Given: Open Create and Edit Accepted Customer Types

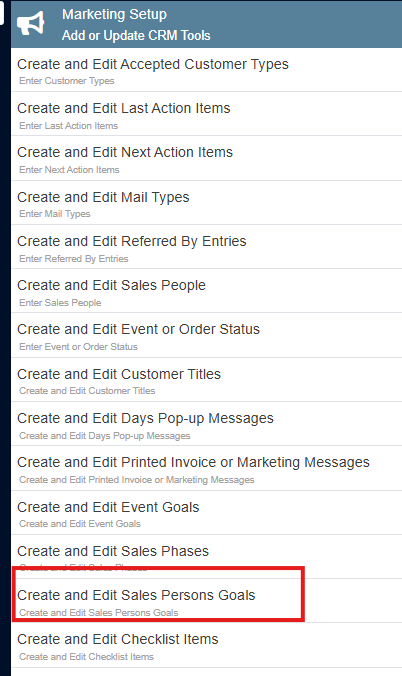Looking at the screenshot, I should coord(206,70).
